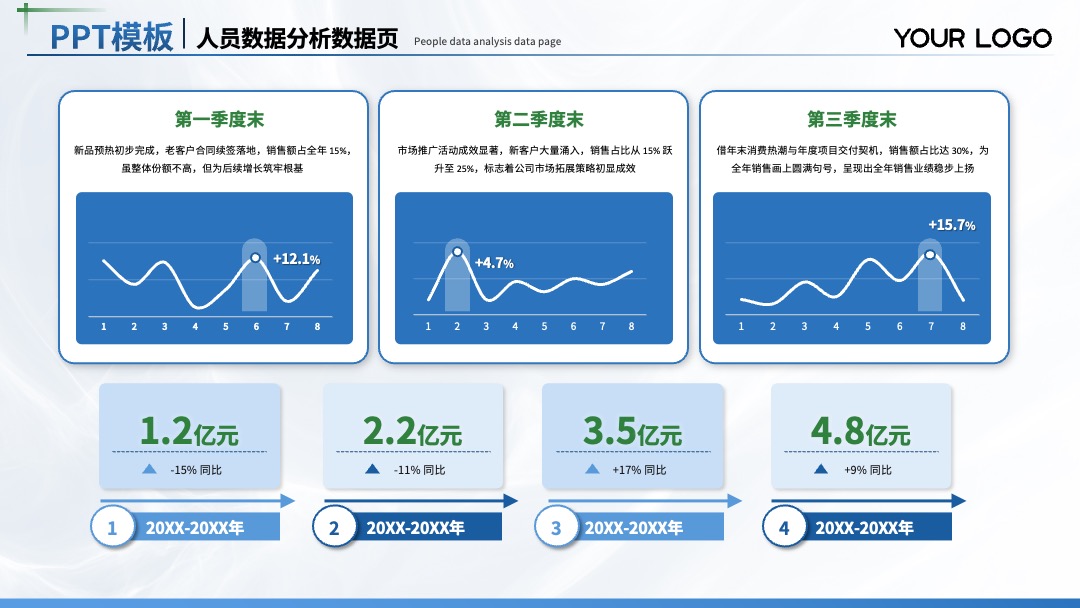Click the number 2 circle badge

(x=334, y=527)
